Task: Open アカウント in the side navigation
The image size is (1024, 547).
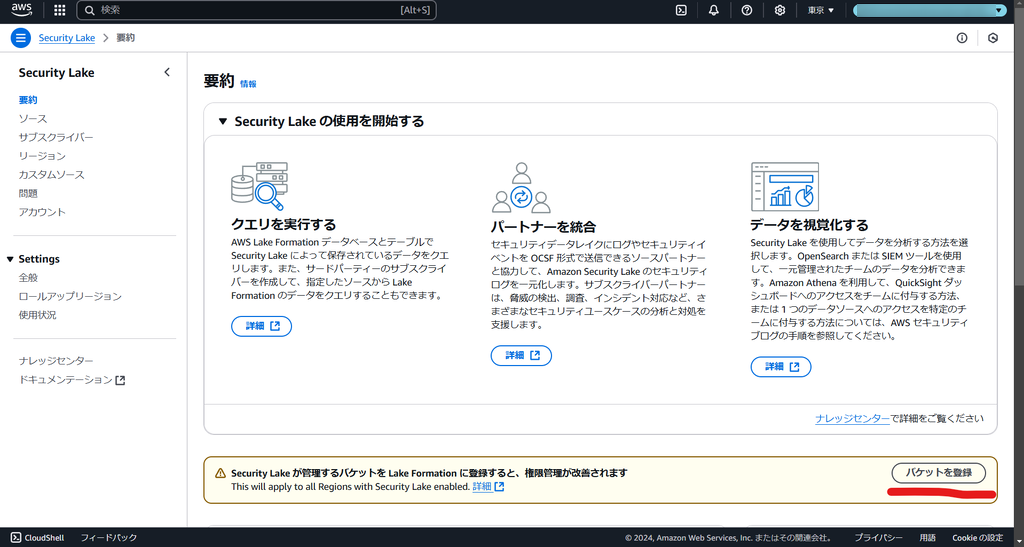Action: pyautogui.click(x=42, y=212)
